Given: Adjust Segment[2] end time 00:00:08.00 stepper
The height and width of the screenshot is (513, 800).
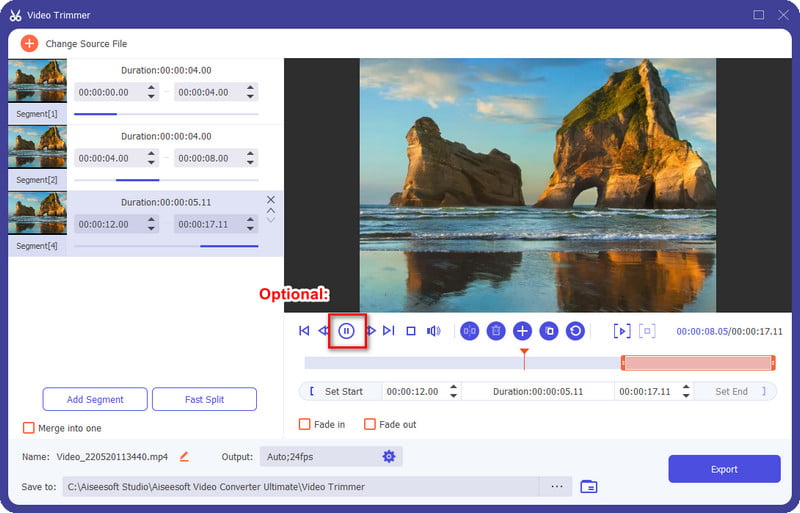Looking at the screenshot, I should pos(250,158).
